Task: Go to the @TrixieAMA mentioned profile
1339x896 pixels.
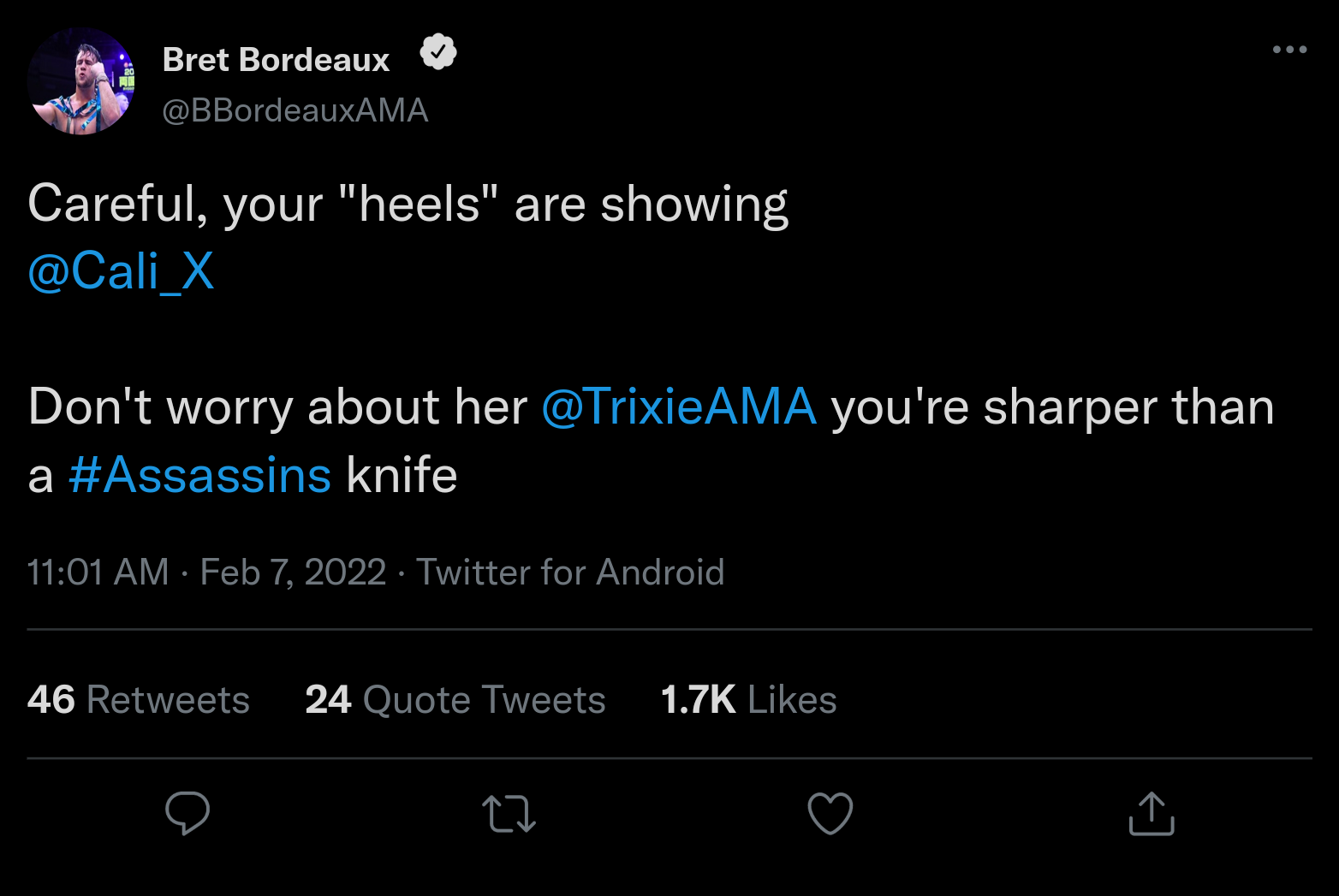Action: coord(679,406)
